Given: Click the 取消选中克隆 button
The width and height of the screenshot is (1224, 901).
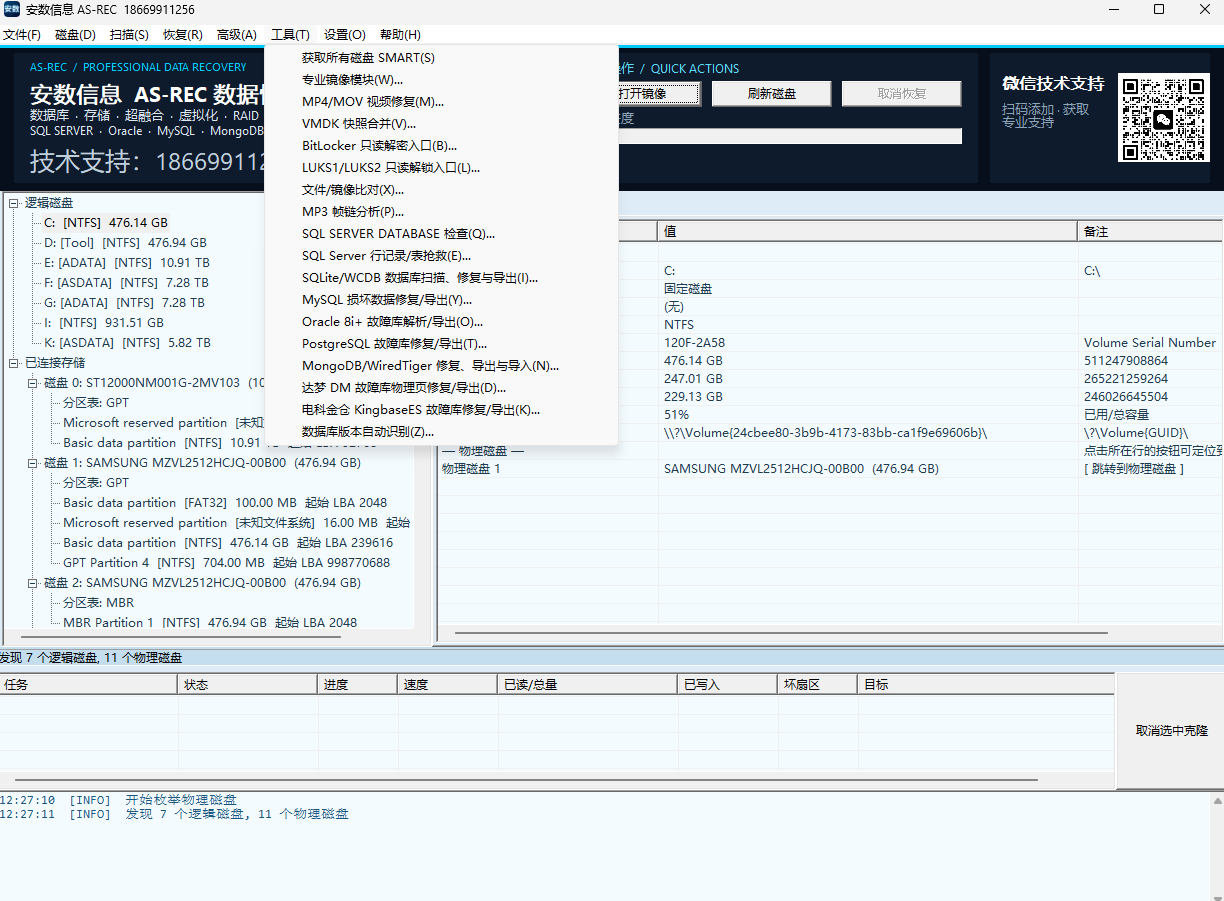Looking at the screenshot, I should tap(1171, 731).
